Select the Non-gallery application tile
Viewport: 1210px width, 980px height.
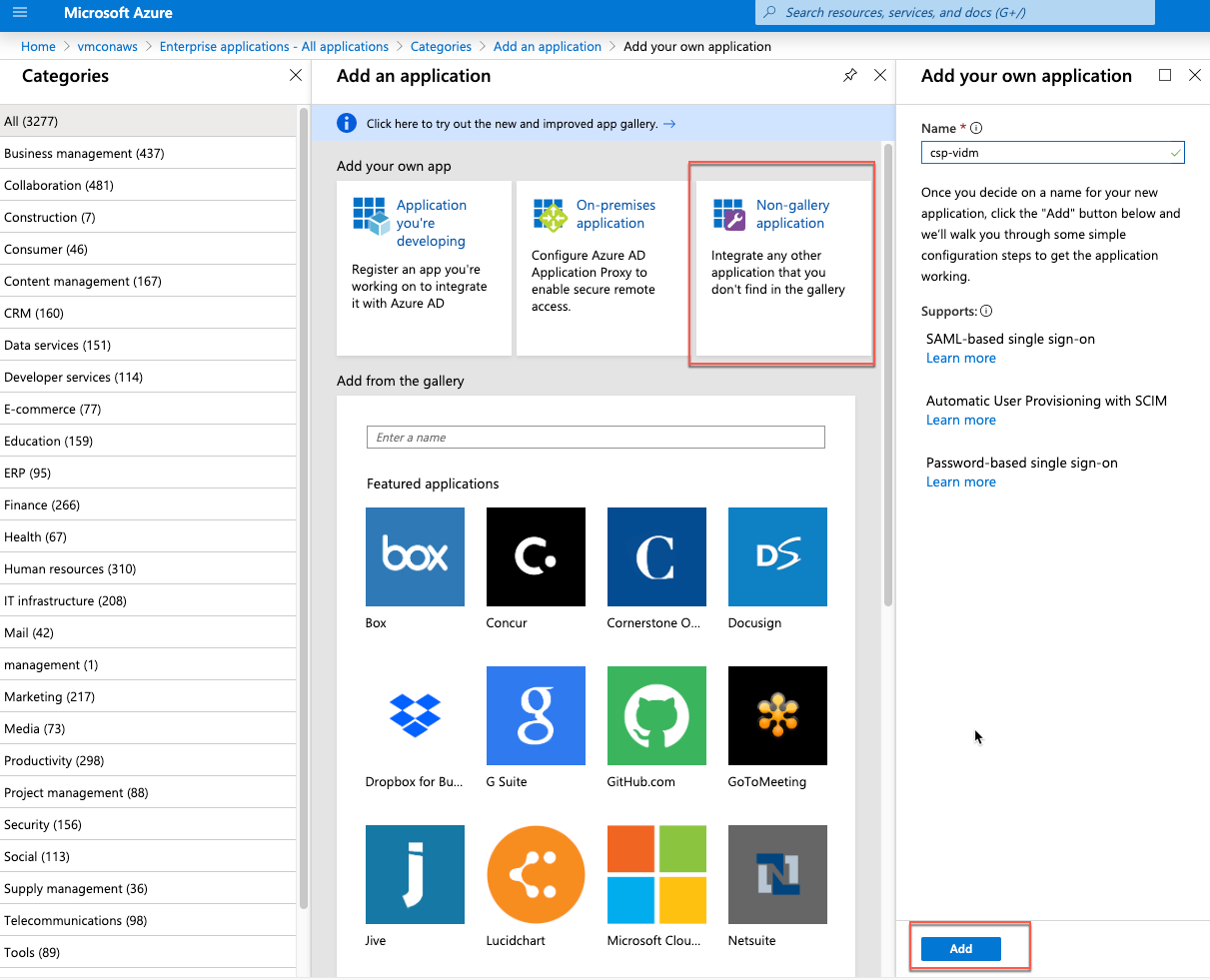point(781,265)
